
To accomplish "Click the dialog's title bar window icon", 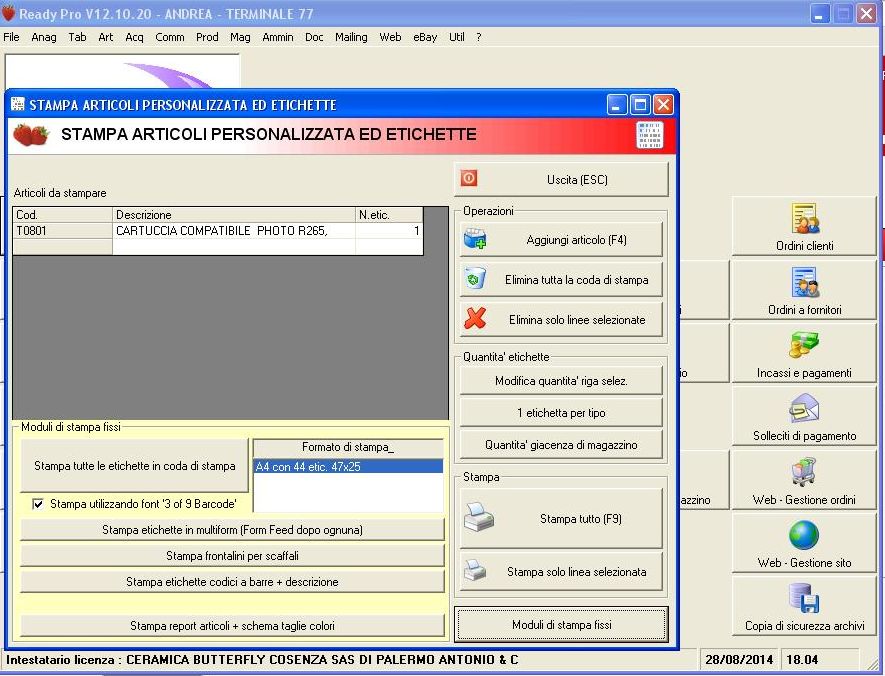I will point(18,104).
